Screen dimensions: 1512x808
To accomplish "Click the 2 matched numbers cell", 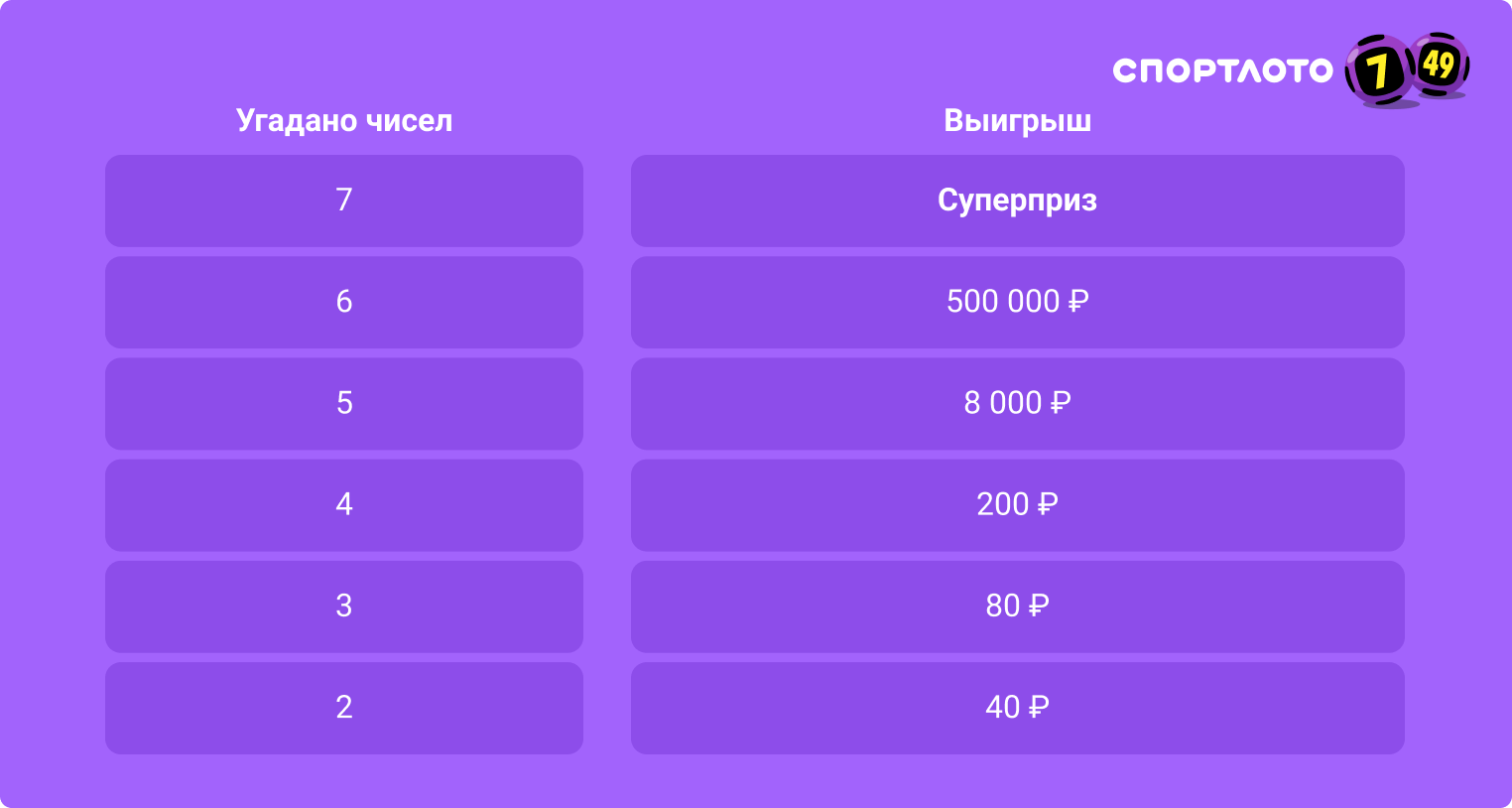I will 344,707.
